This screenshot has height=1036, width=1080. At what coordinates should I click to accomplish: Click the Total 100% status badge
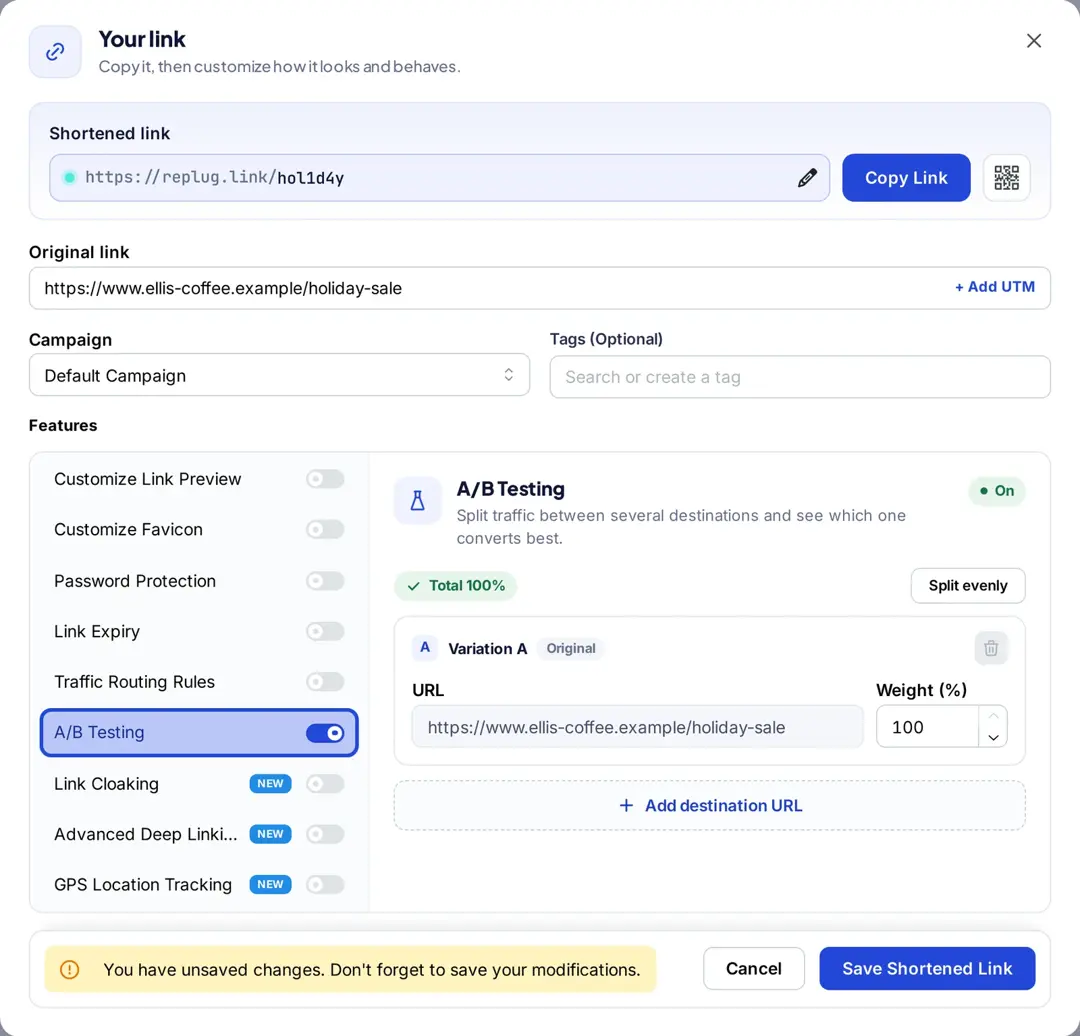(x=455, y=586)
